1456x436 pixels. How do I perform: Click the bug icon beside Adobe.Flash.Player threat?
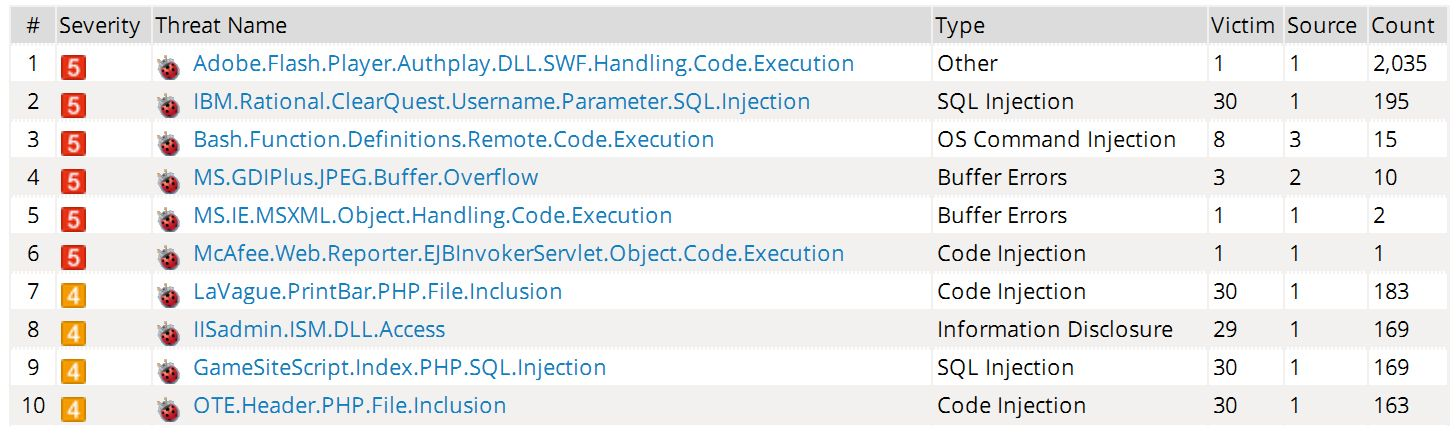click(x=168, y=67)
